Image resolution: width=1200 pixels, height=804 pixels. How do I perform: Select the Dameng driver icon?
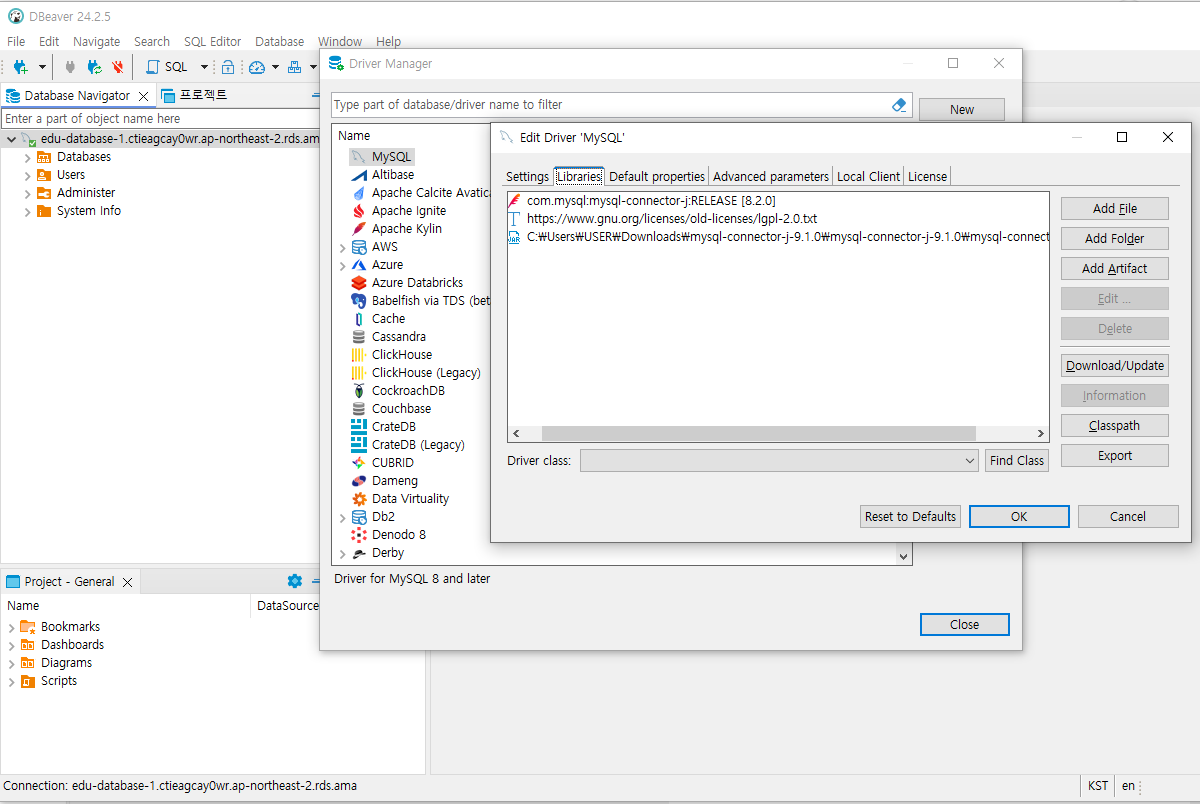click(x=359, y=481)
